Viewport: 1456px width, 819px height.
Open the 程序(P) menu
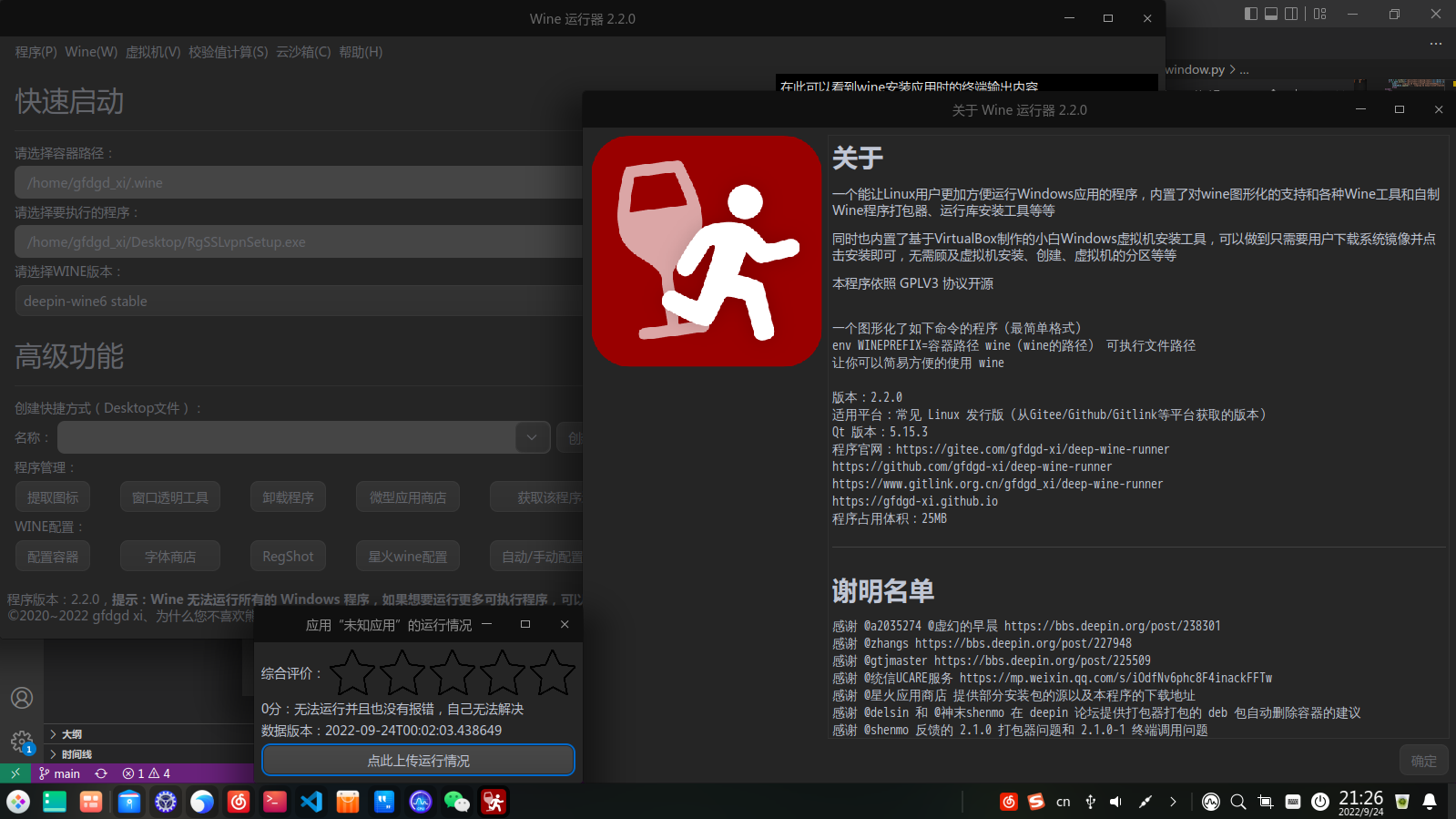pyautogui.click(x=36, y=52)
